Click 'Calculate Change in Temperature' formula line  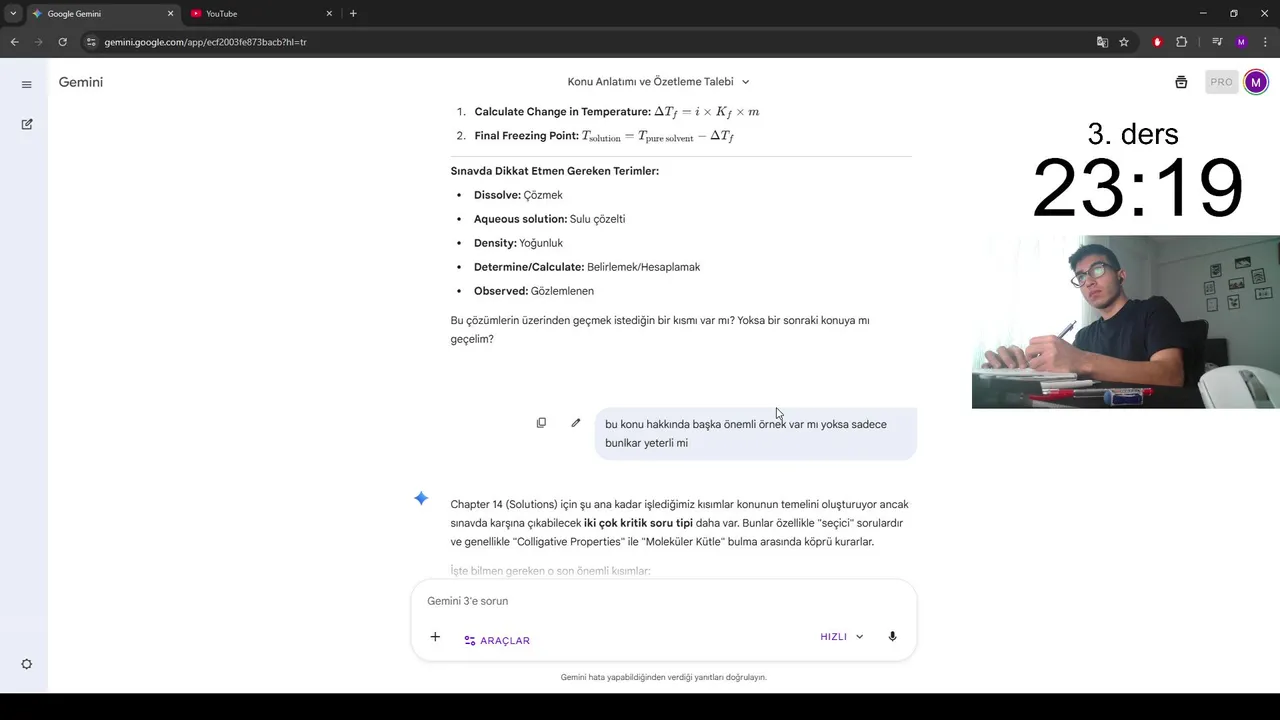(x=617, y=112)
